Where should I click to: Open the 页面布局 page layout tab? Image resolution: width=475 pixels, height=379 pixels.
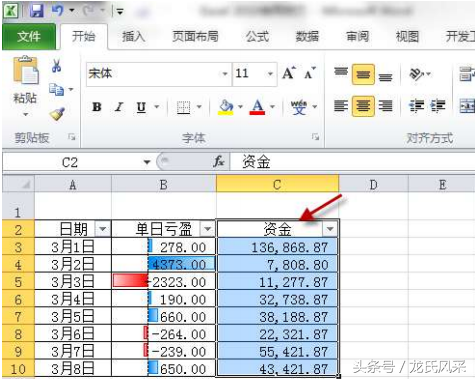click(195, 36)
